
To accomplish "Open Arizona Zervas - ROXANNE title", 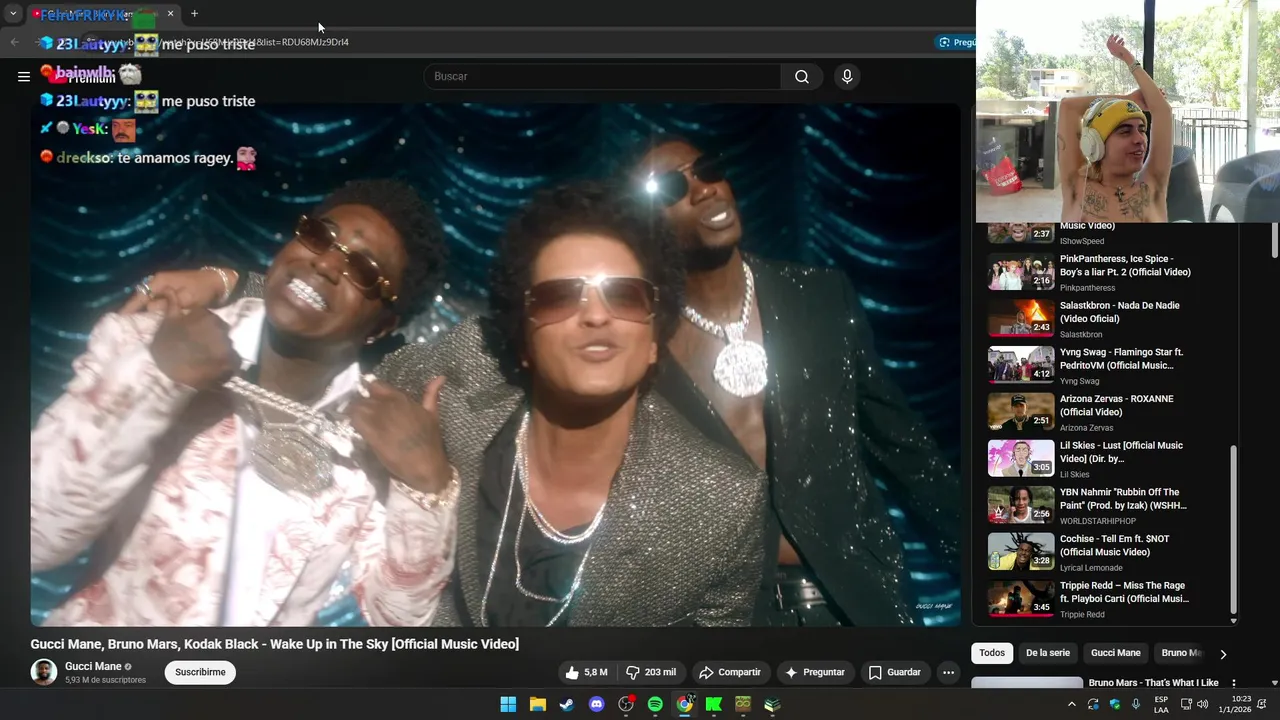I will (x=1116, y=405).
